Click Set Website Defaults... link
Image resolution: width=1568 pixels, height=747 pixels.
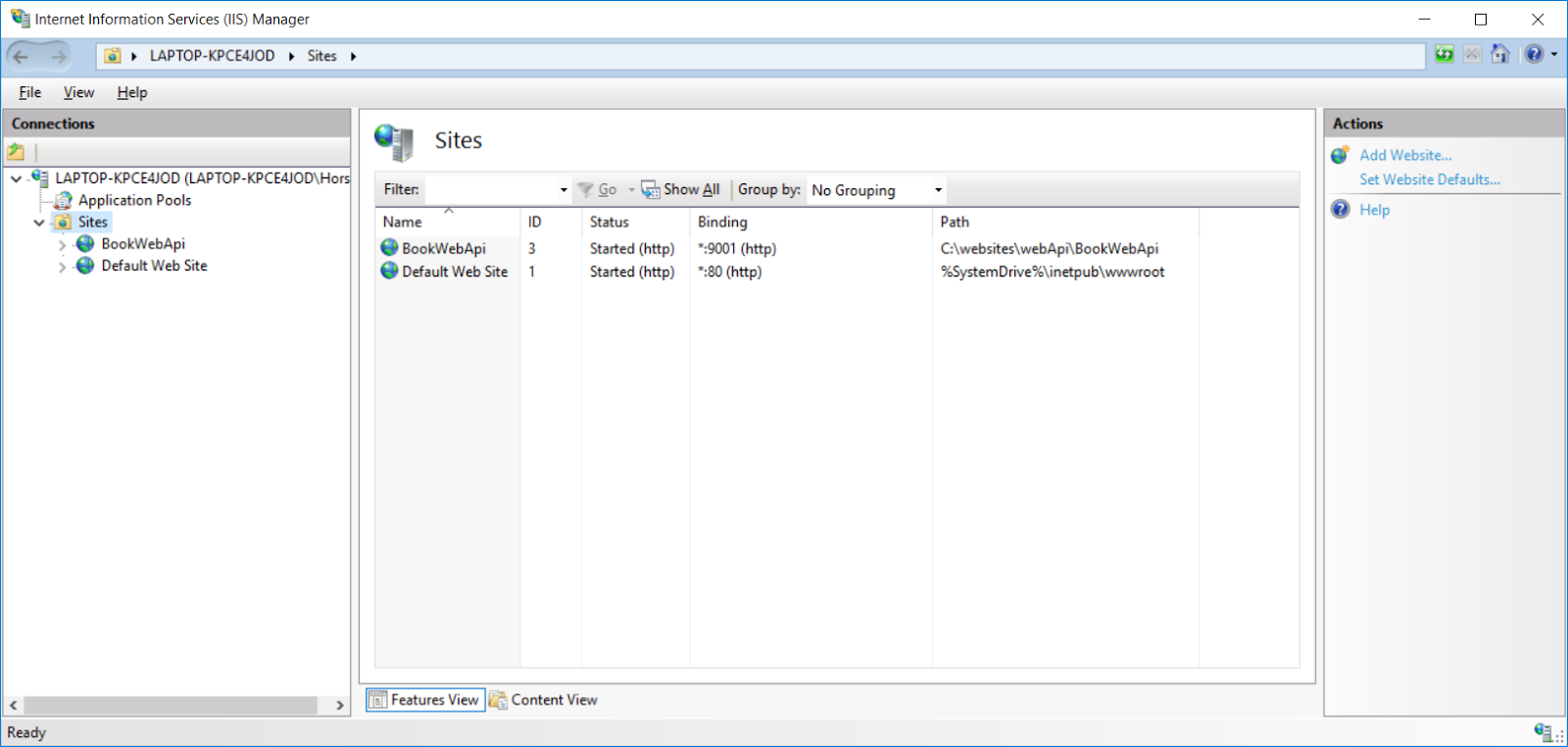pyautogui.click(x=1430, y=179)
